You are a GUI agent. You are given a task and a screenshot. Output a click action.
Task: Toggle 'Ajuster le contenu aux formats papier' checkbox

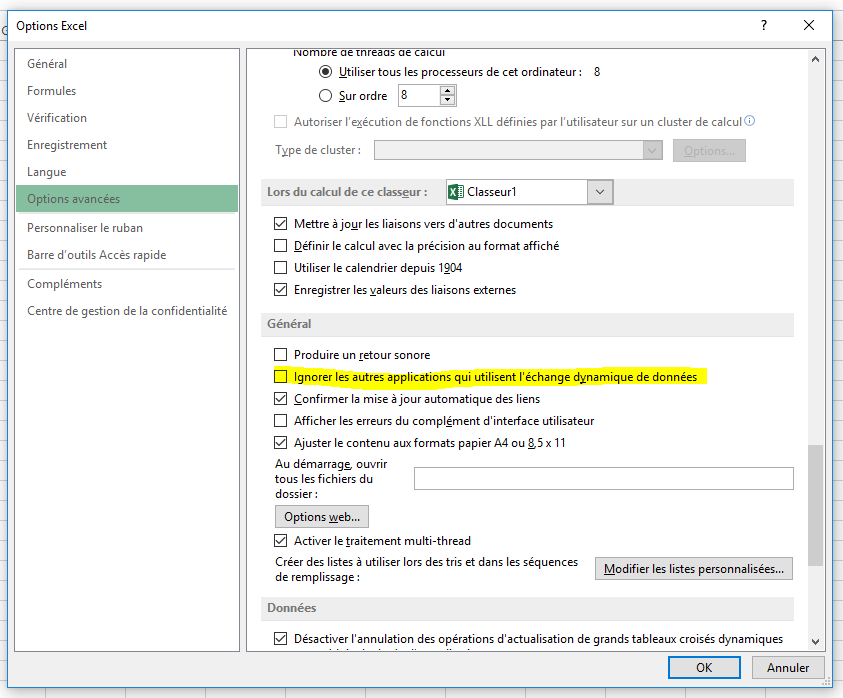coord(280,443)
